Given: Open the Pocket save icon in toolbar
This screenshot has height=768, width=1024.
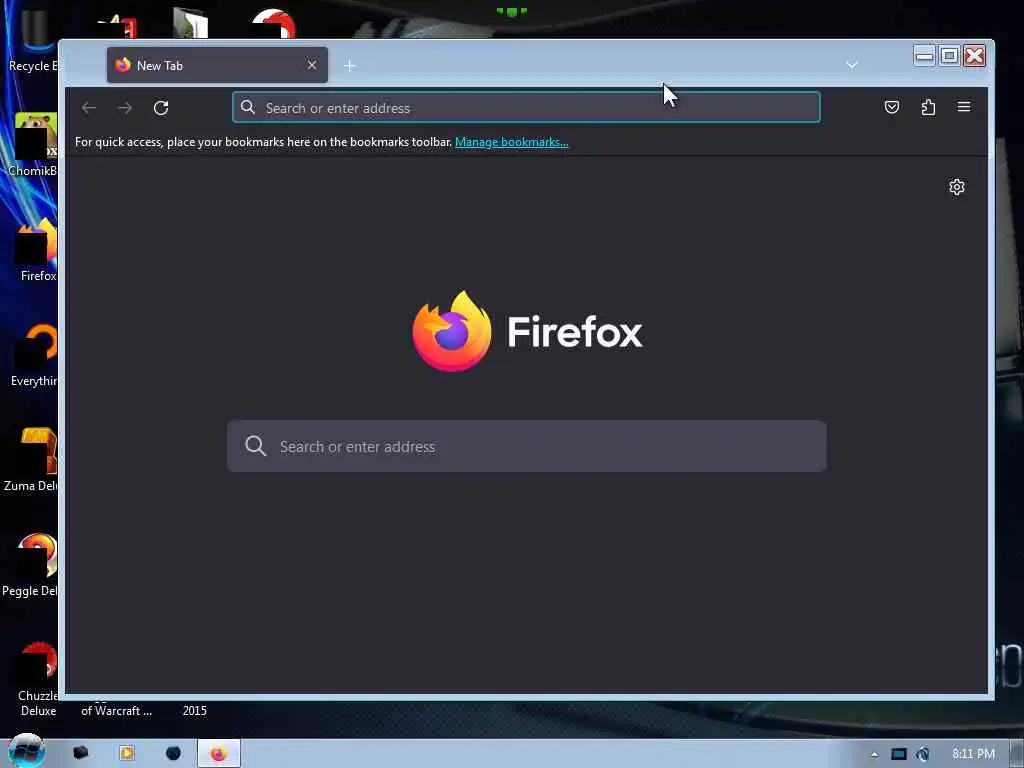Looking at the screenshot, I should 891,107.
